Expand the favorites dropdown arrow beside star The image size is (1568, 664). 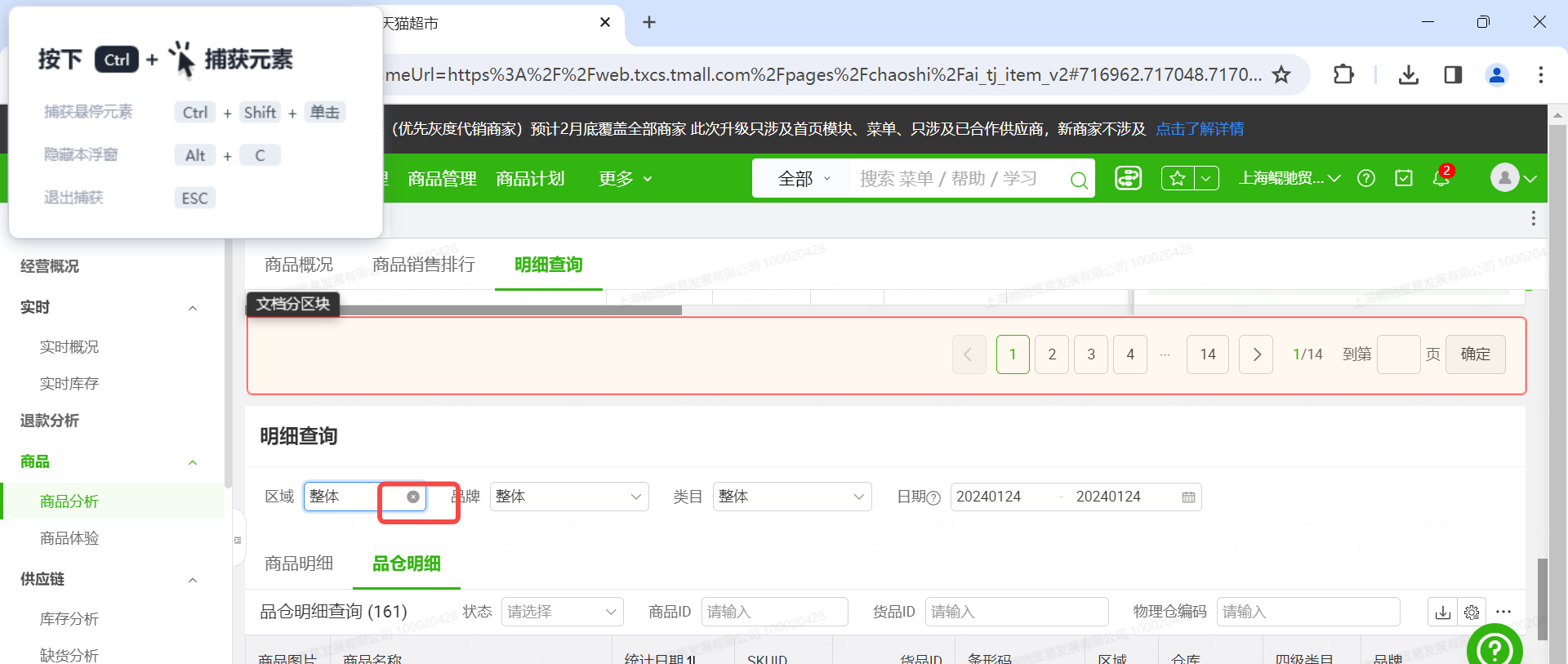click(1206, 178)
